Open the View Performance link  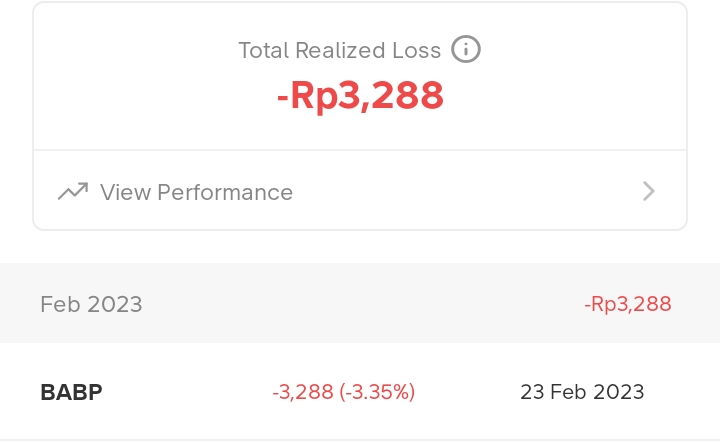tap(196, 192)
